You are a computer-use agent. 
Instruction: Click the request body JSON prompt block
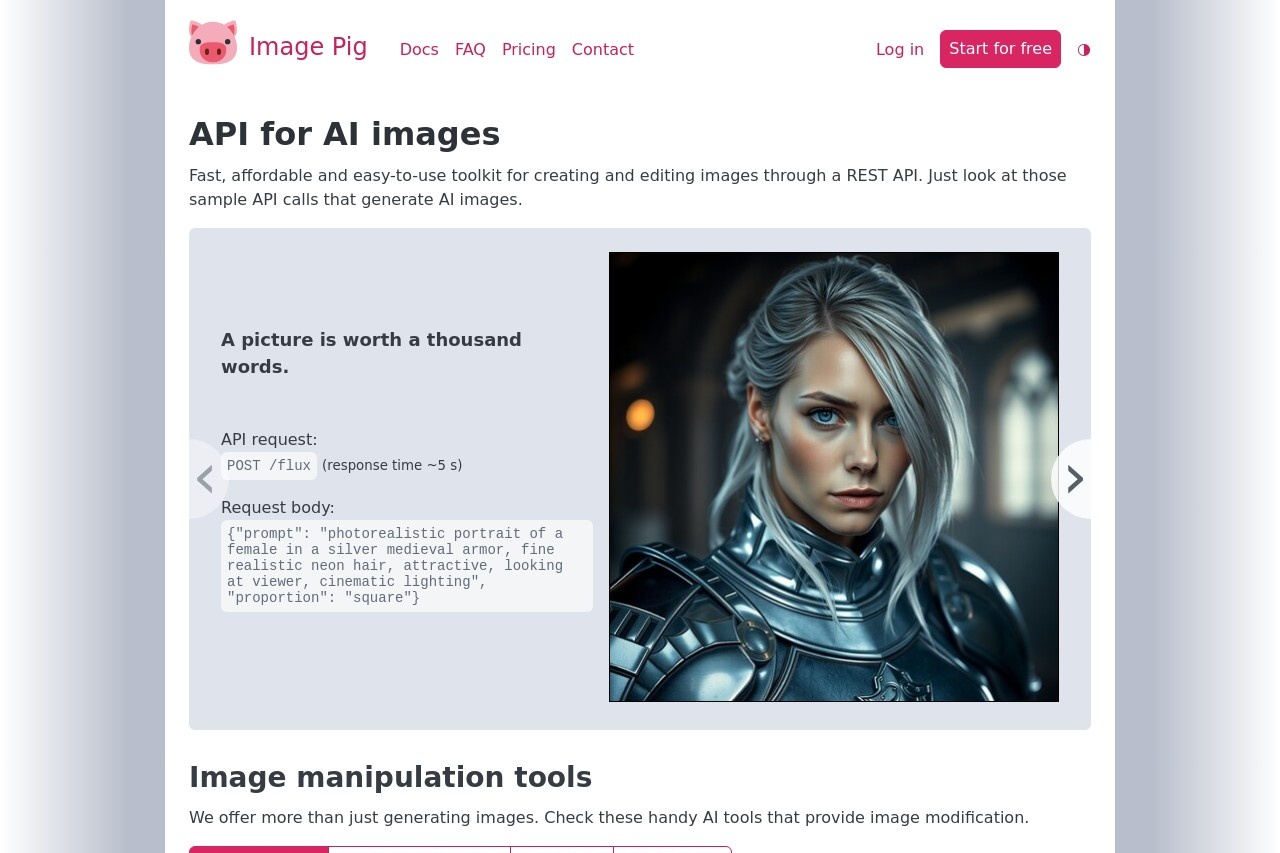[407, 566]
